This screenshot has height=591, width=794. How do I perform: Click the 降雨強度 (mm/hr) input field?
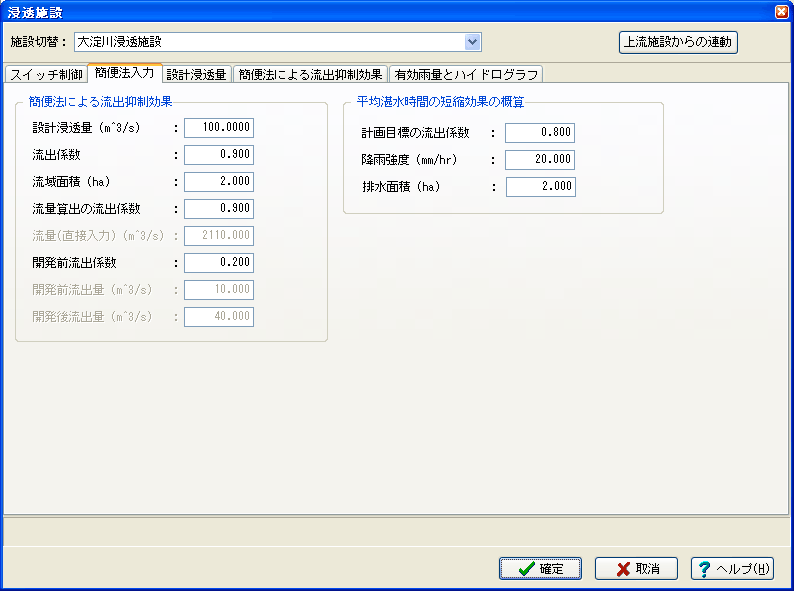coord(540,160)
